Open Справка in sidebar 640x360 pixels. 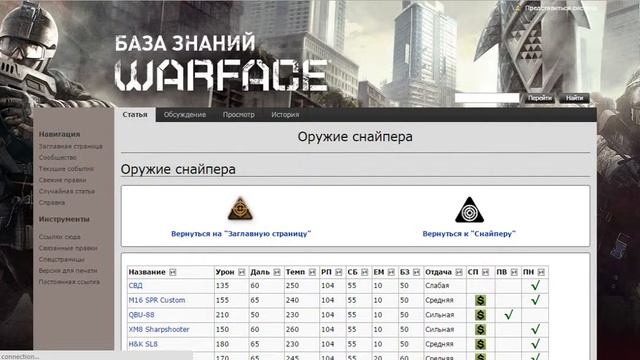52,203
